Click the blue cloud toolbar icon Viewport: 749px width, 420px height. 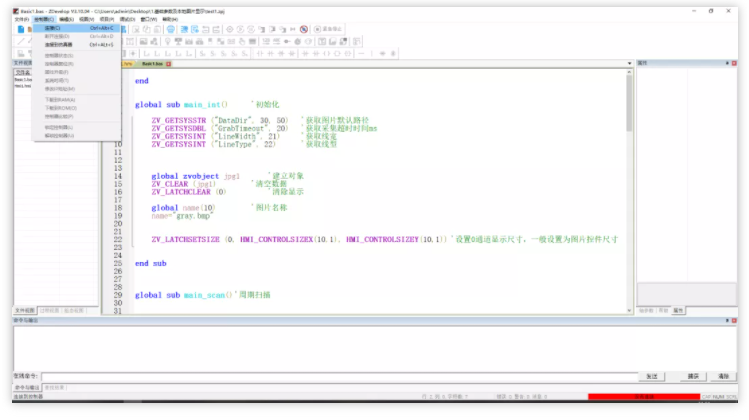tap(171, 29)
